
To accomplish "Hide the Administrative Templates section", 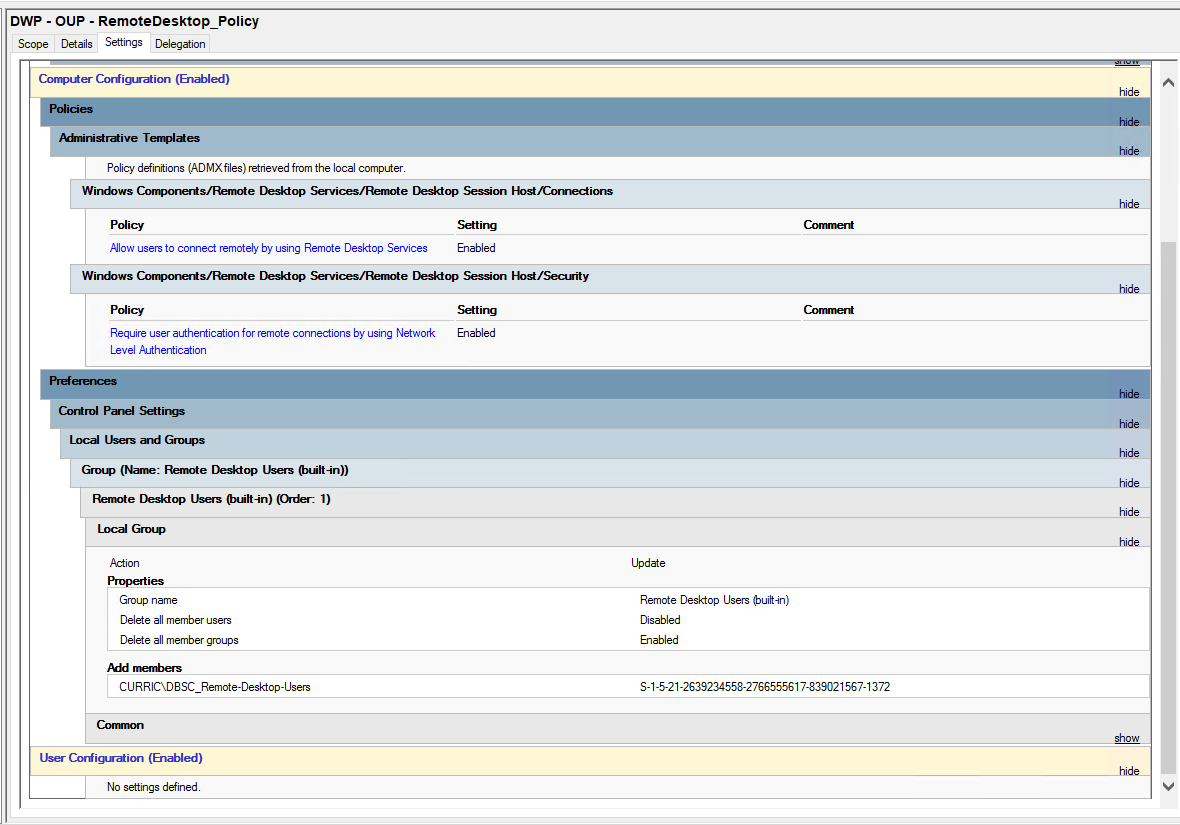I will 1128,151.
